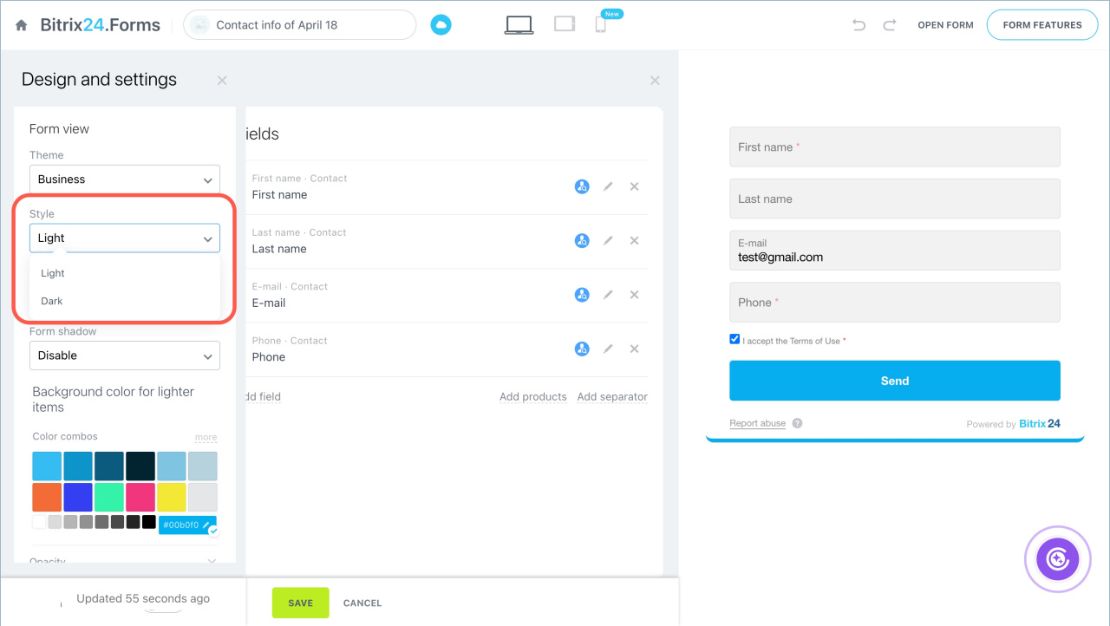Click Report abuse link

coord(757,423)
